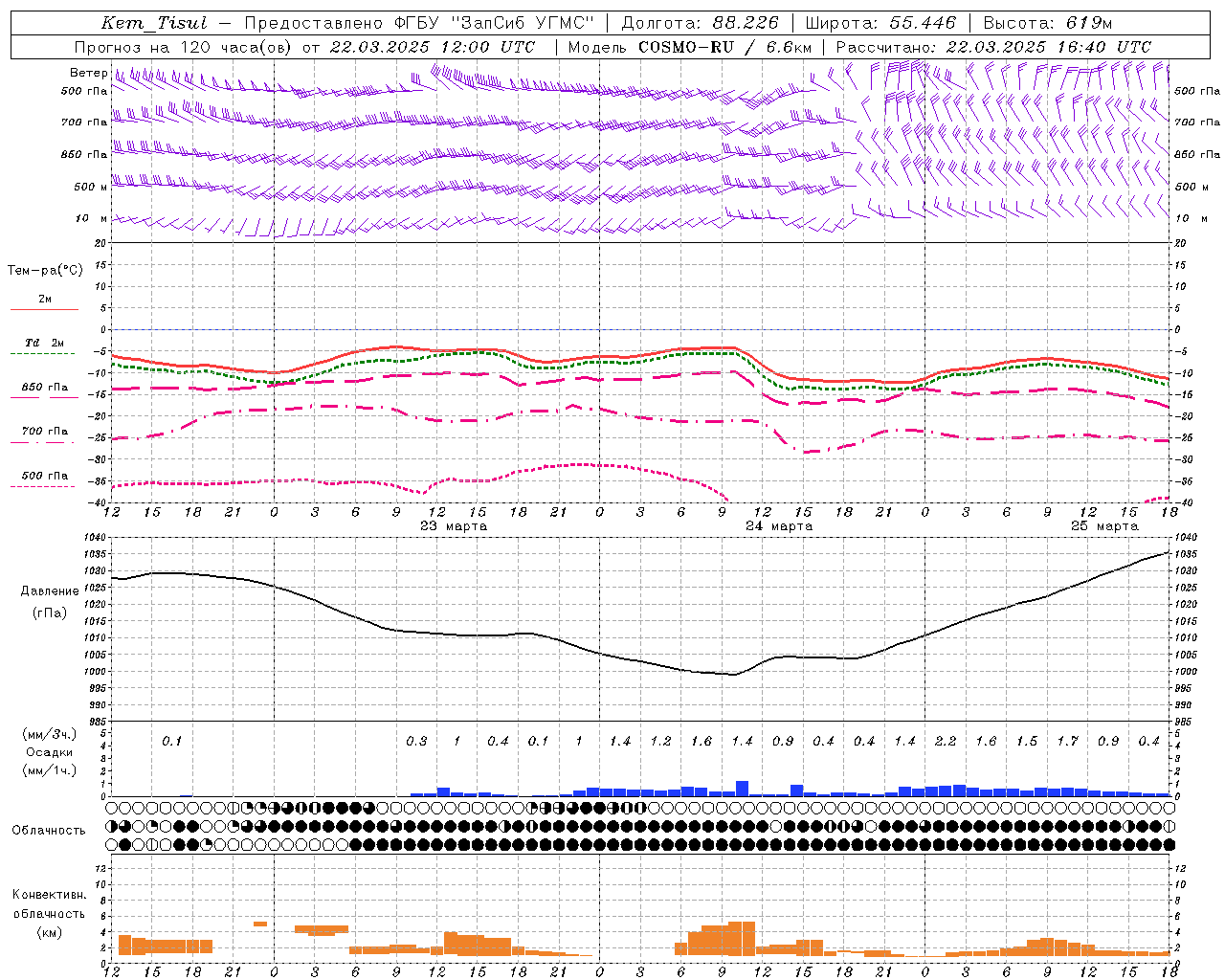Click the left 700 гПа wind level label

click(84, 122)
